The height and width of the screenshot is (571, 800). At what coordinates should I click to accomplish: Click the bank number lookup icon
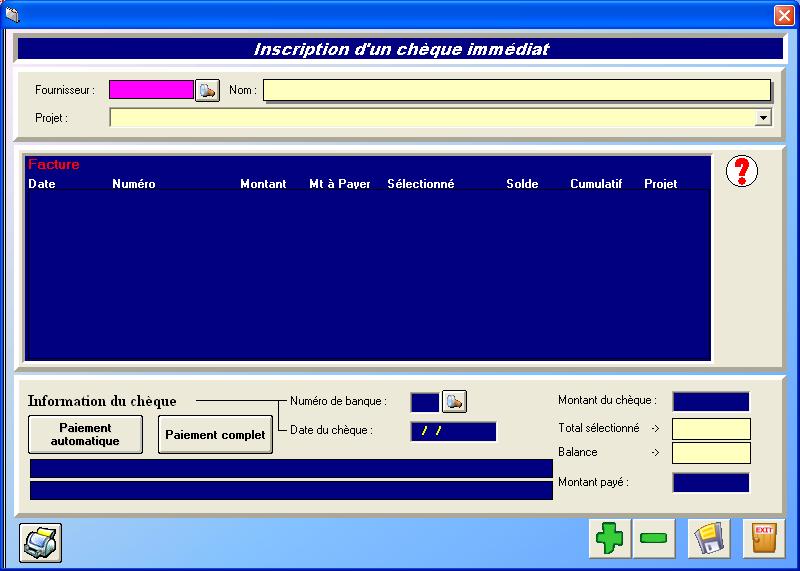coord(455,402)
